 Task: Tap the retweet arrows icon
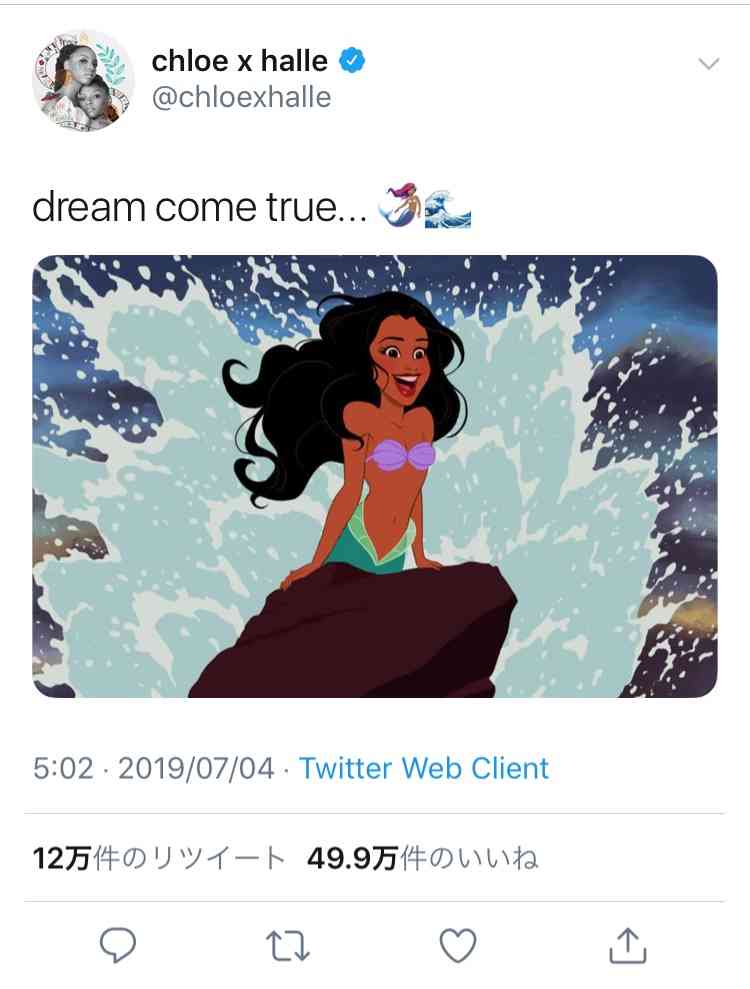288,945
